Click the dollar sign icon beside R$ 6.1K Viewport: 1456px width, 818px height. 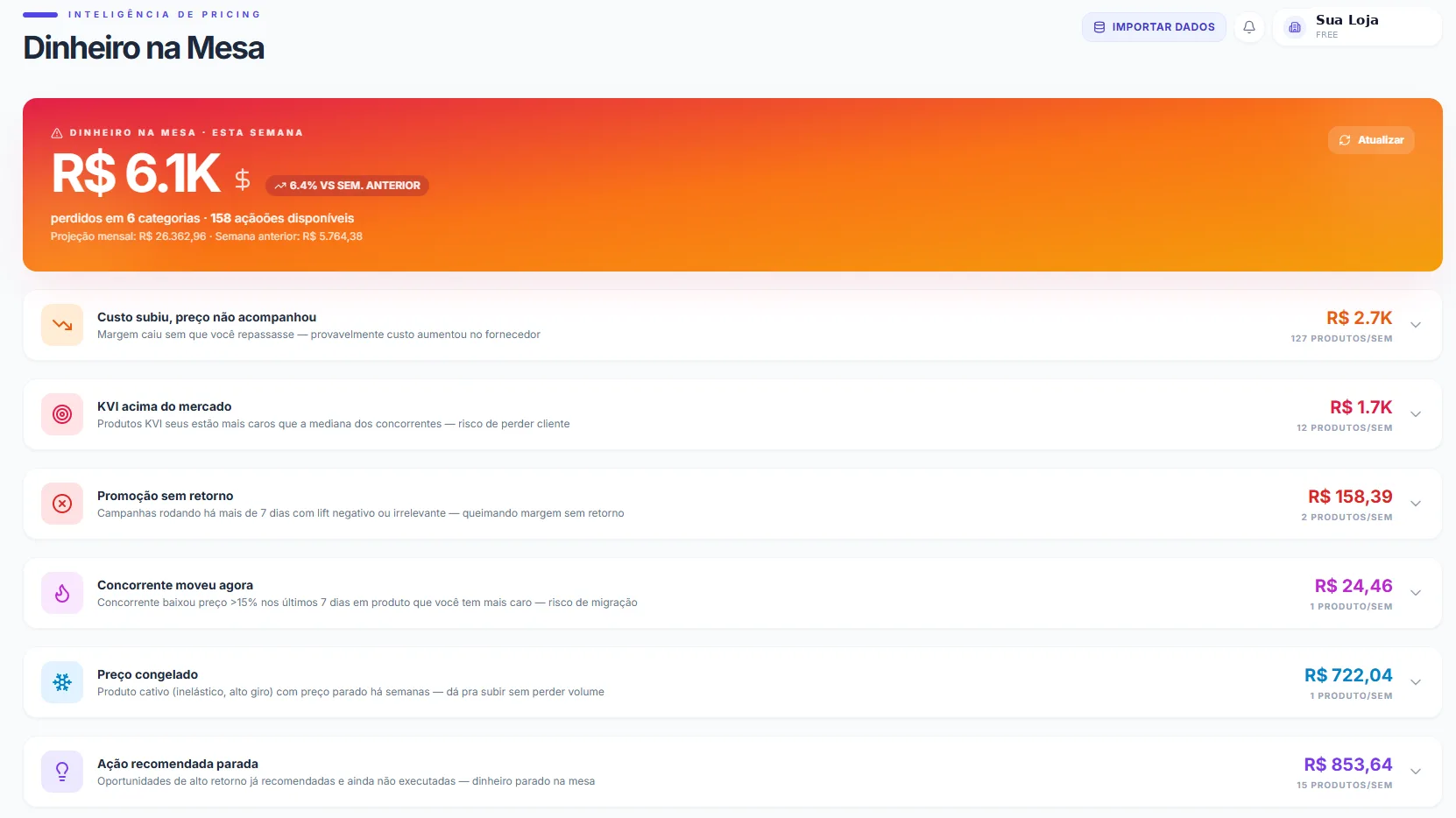243,180
